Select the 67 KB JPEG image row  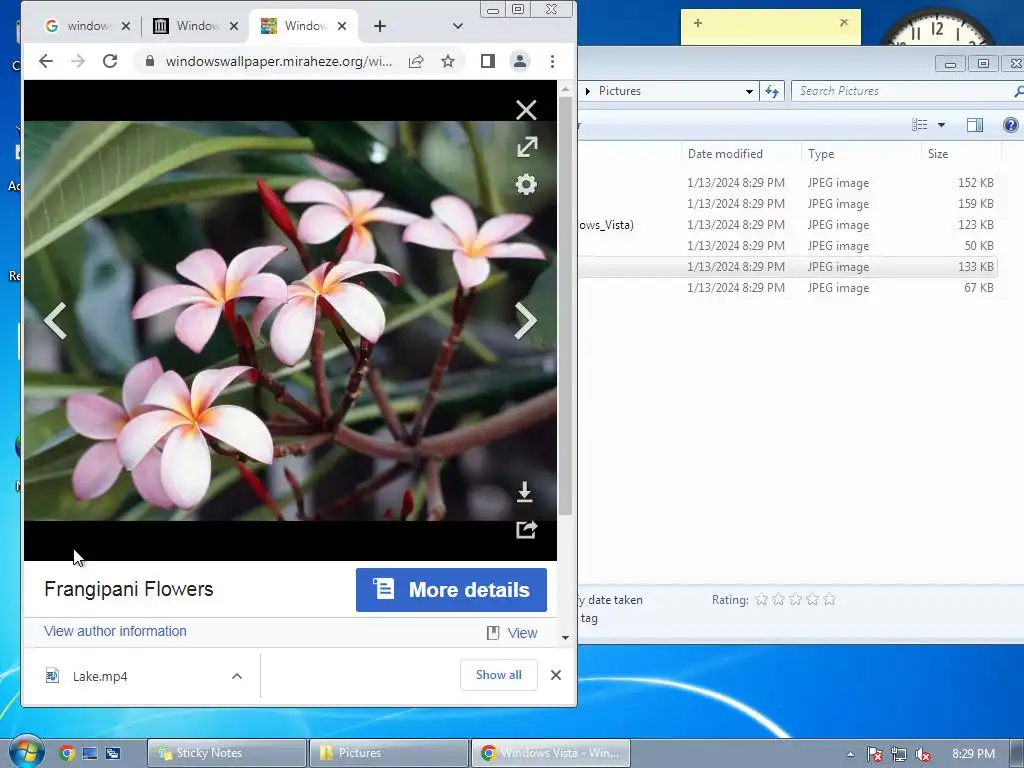tap(787, 287)
